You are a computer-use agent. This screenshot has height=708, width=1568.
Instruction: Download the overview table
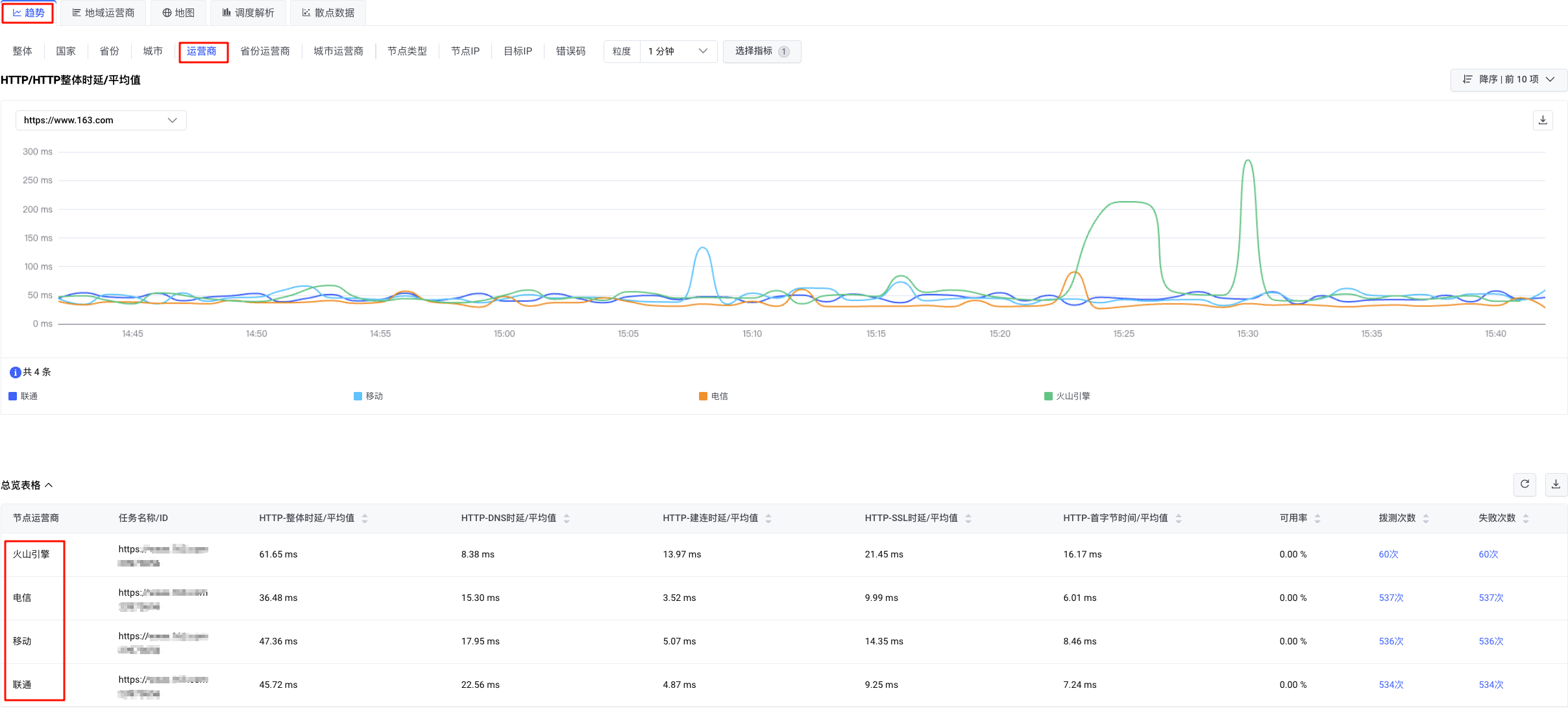[x=1556, y=484]
